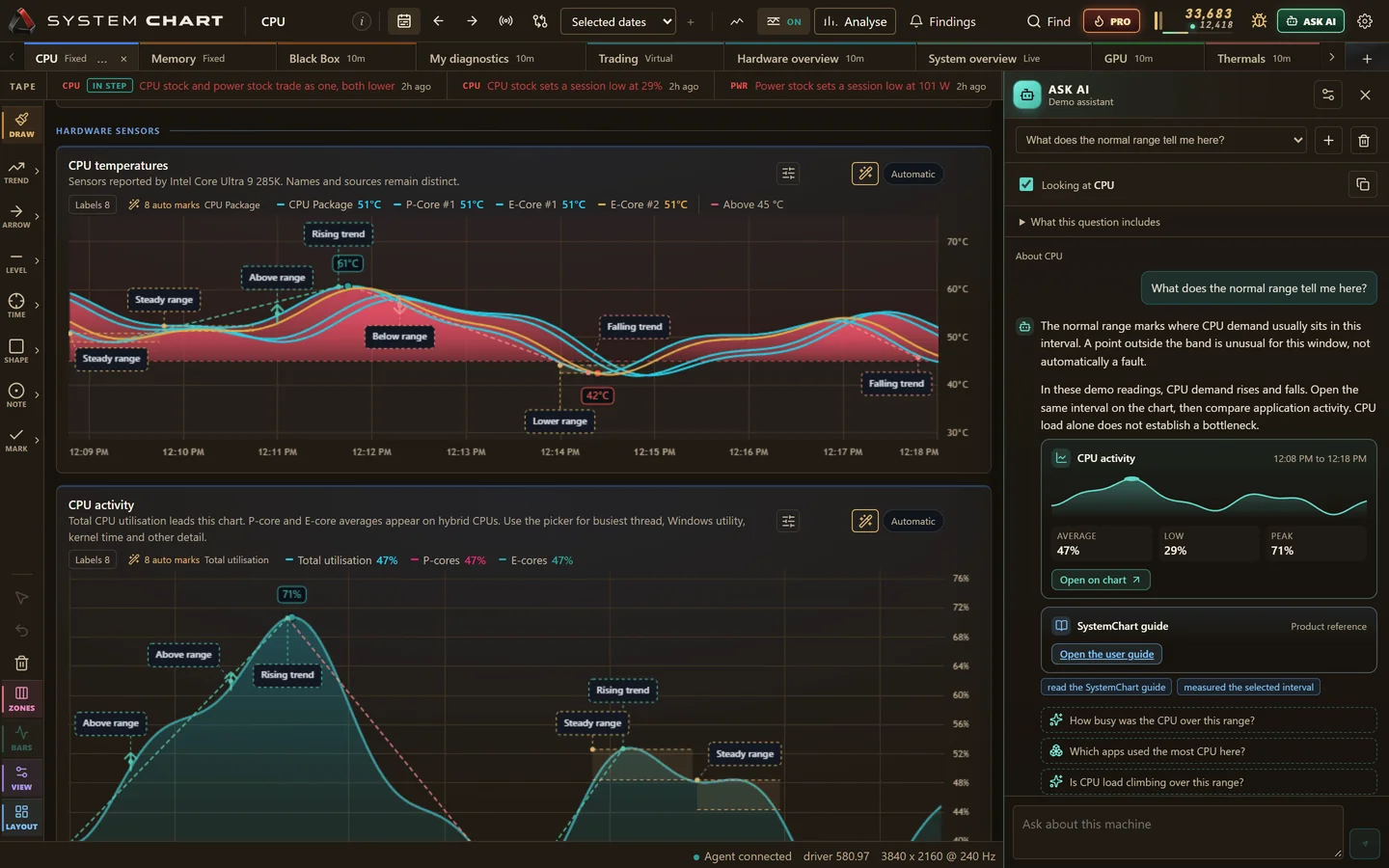Click the info icon beside the CPU title
The width and height of the screenshot is (1389, 868).
coord(361,21)
